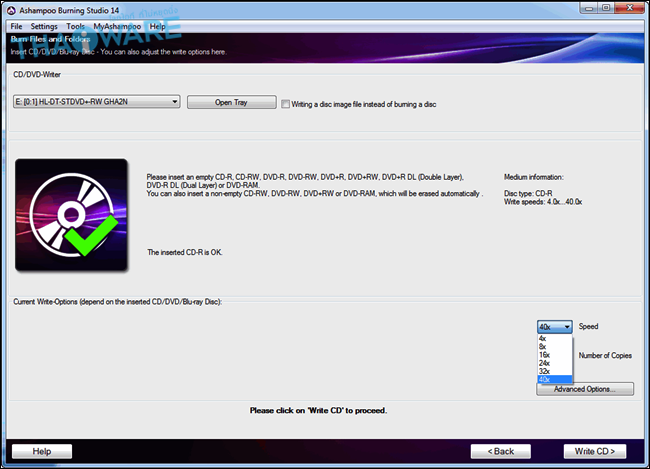Select 4x in the speed list
This screenshot has width=650, height=469.
tap(555, 338)
